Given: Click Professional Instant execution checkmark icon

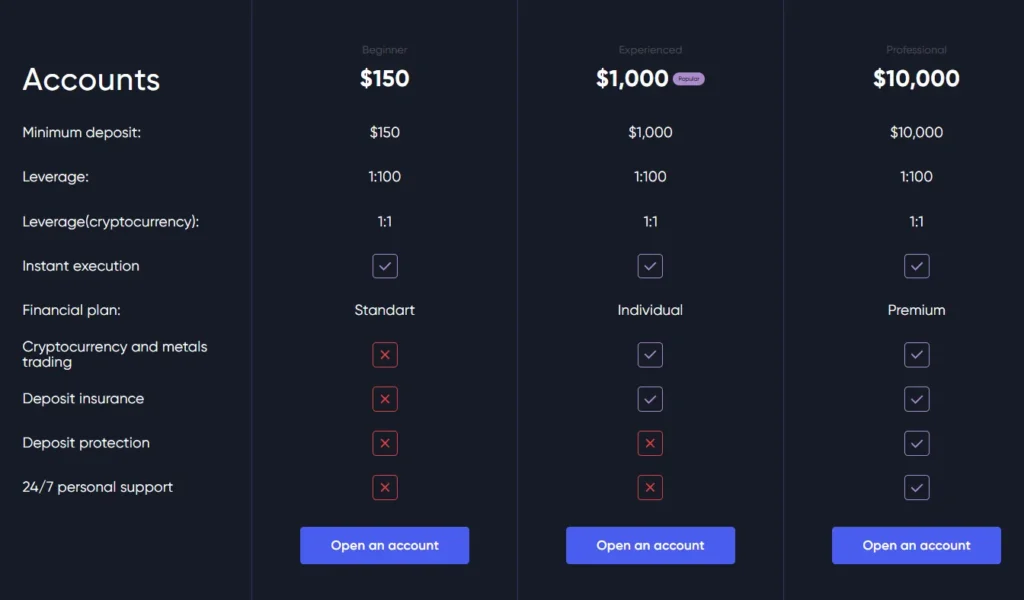Looking at the screenshot, I should click(916, 266).
